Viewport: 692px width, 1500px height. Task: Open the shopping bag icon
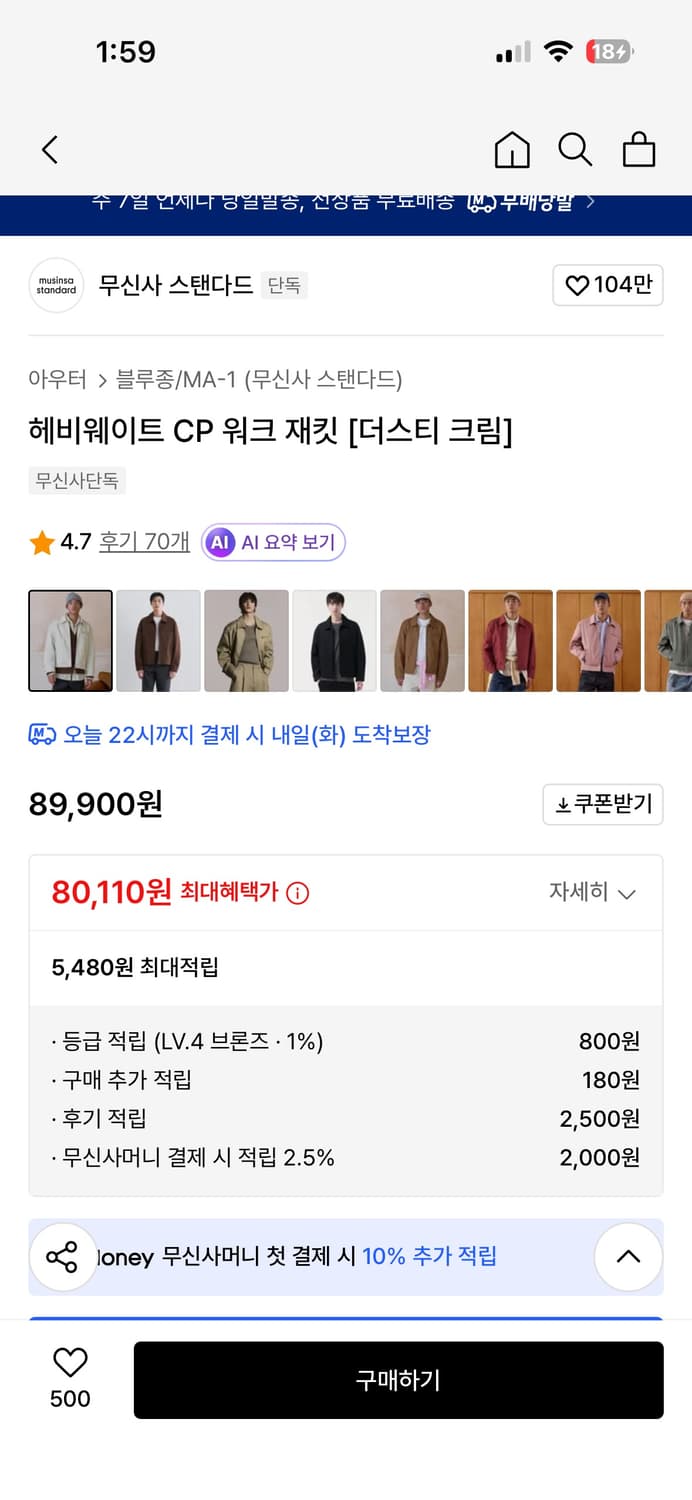638,149
